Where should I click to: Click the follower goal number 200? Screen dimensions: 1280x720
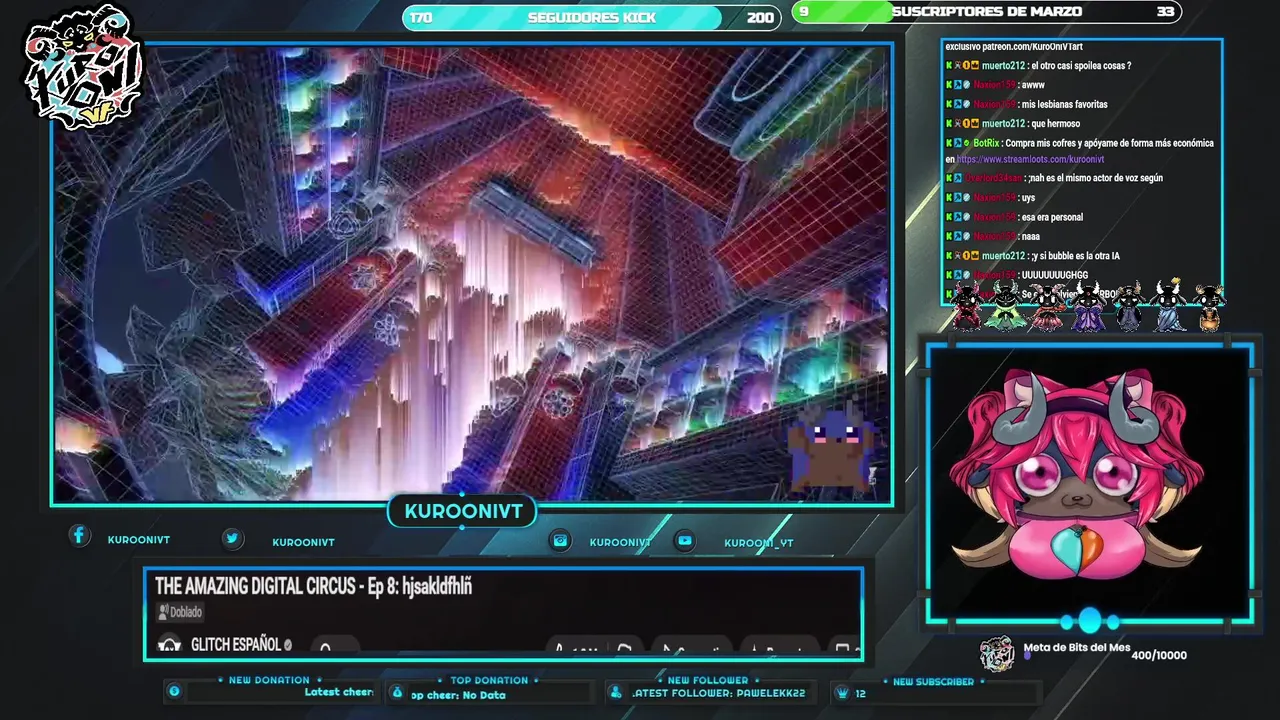pos(760,18)
